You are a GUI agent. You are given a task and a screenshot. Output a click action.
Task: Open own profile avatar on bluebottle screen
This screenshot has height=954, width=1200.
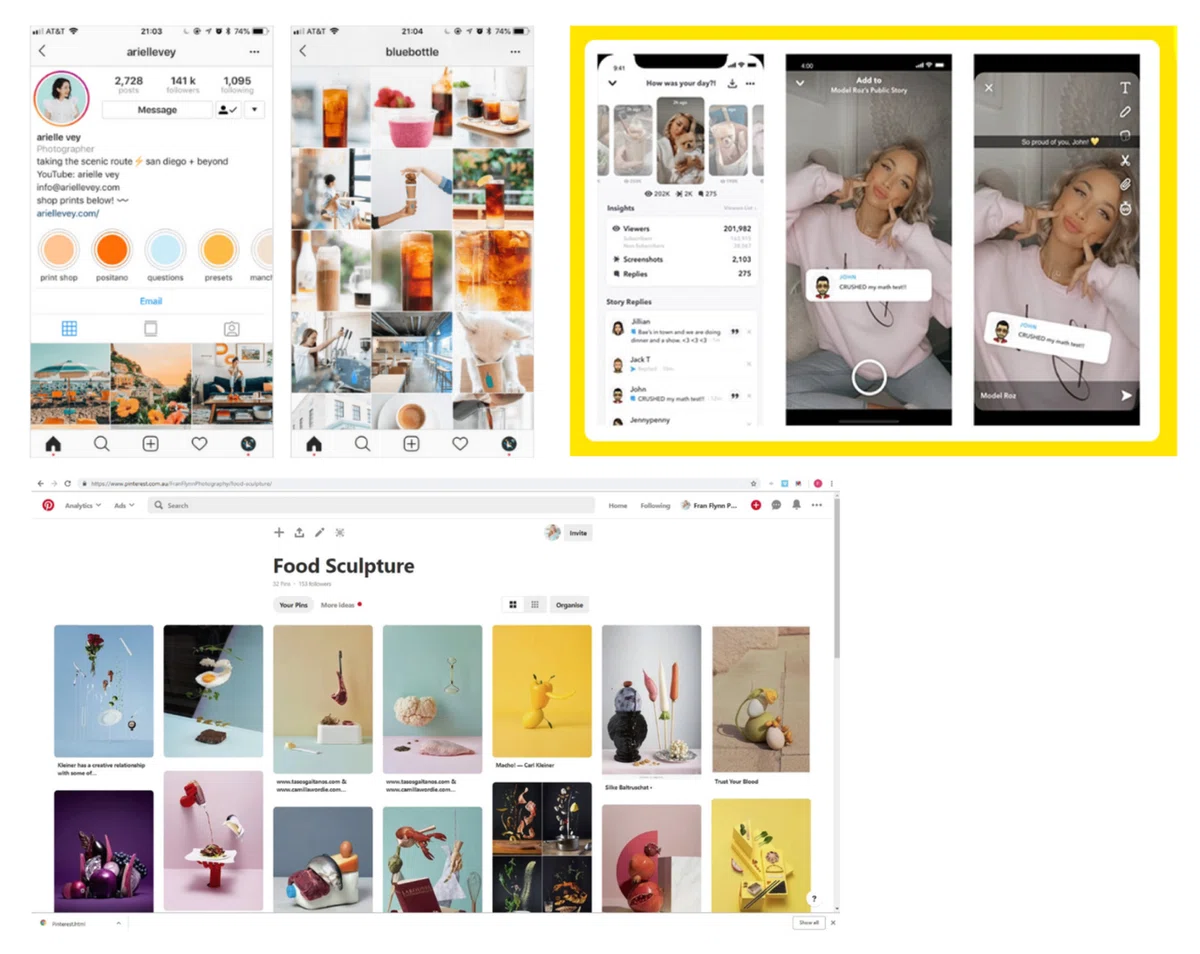coord(508,443)
